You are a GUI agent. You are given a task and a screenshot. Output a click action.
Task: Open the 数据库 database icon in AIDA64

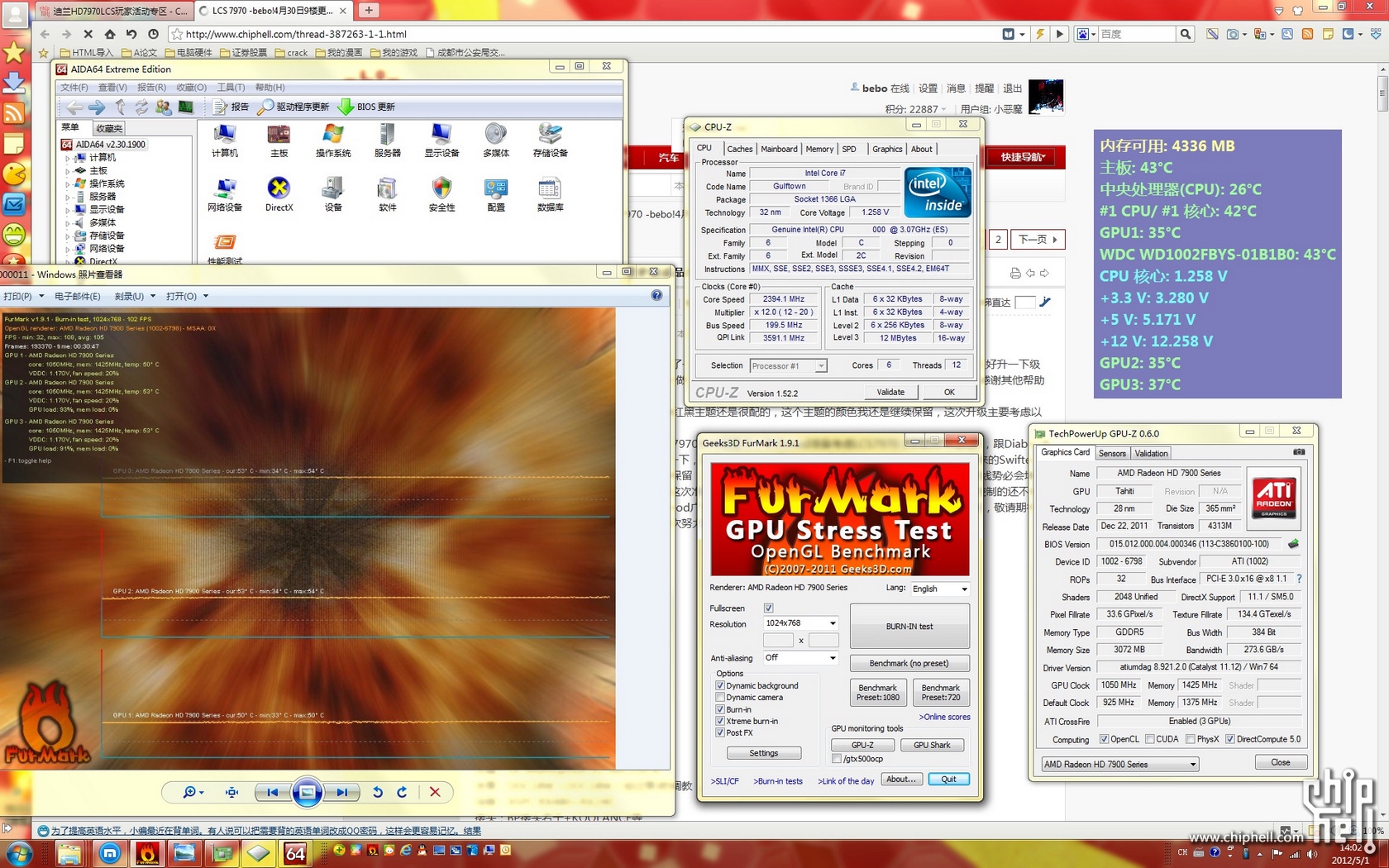pyautogui.click(x=550, y=195)
